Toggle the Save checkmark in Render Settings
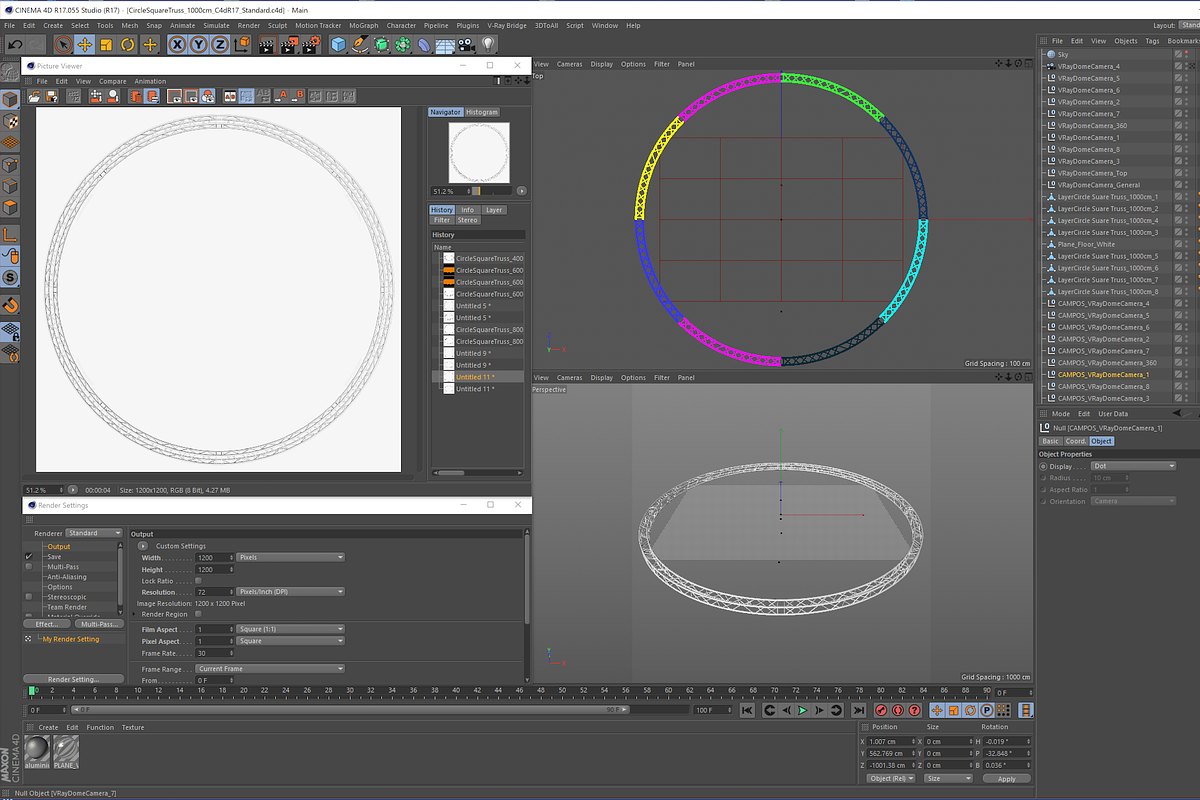Image resolution: width=1200 pixels, height=800 pixels. pyautogui.click(x=28, y=556)
